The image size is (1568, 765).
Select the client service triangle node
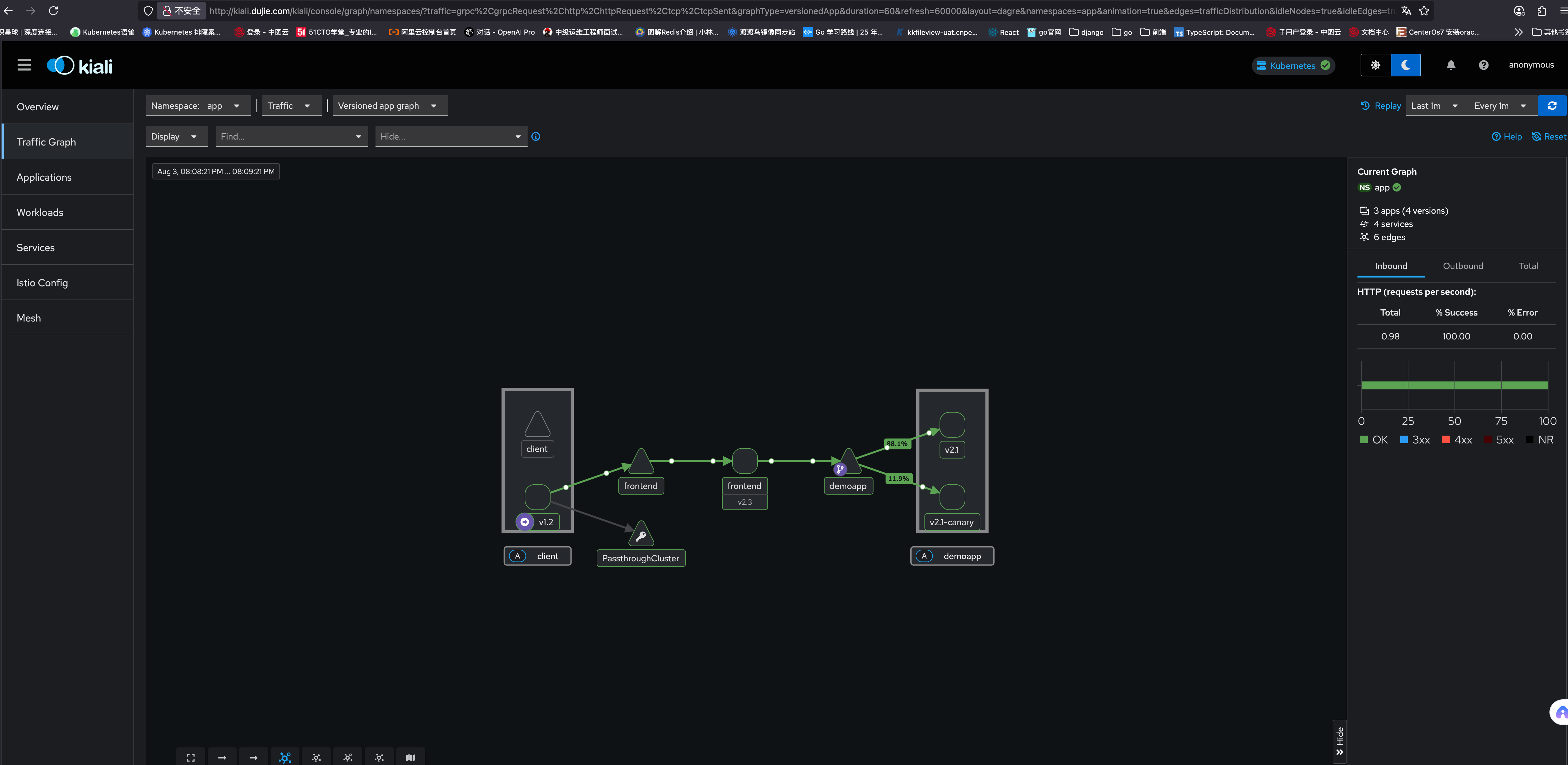[537, 424]
